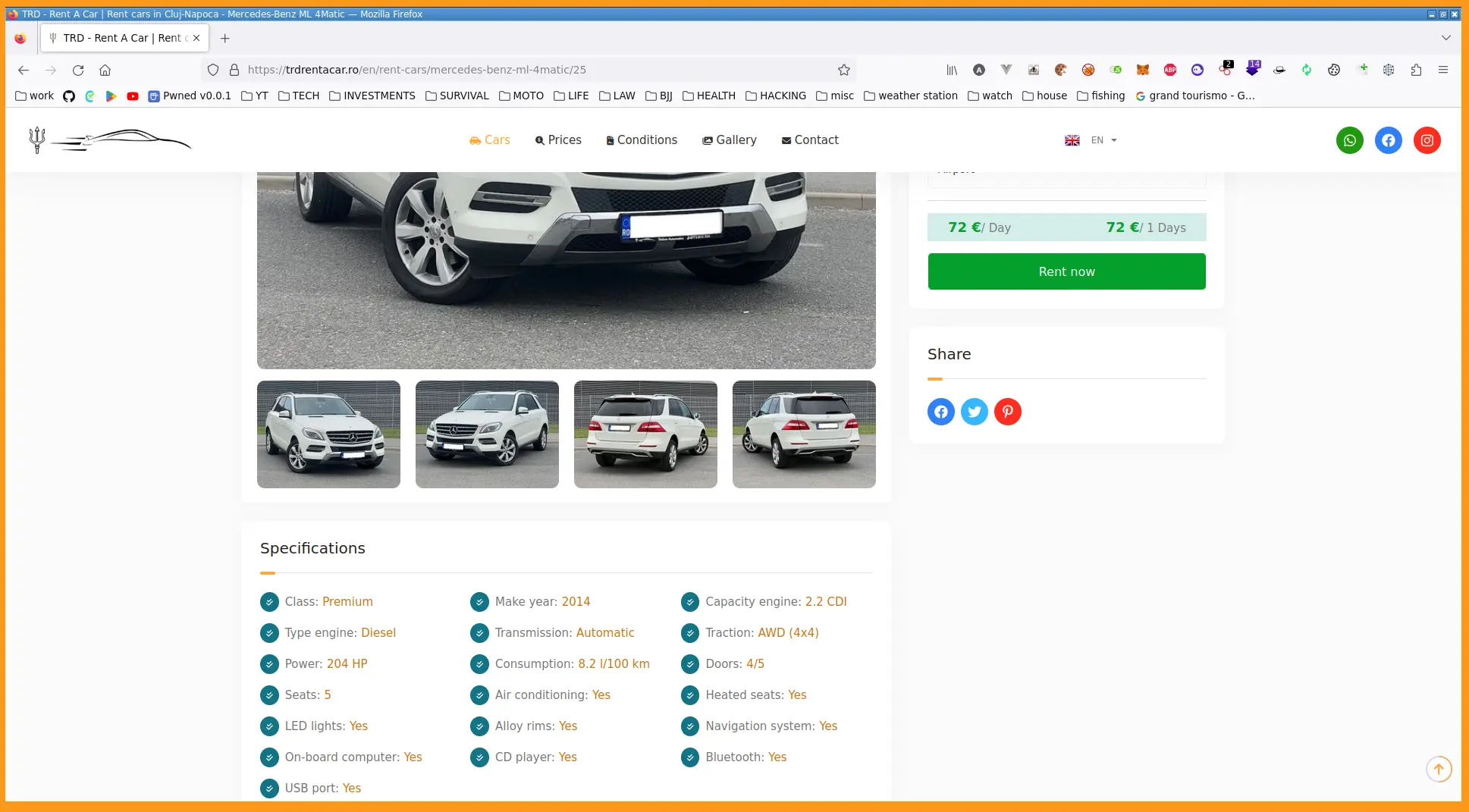Viewport: 1469px width, 812px height.
Task: Open the header Facebook page icon
Action: tap(1388, 140)
